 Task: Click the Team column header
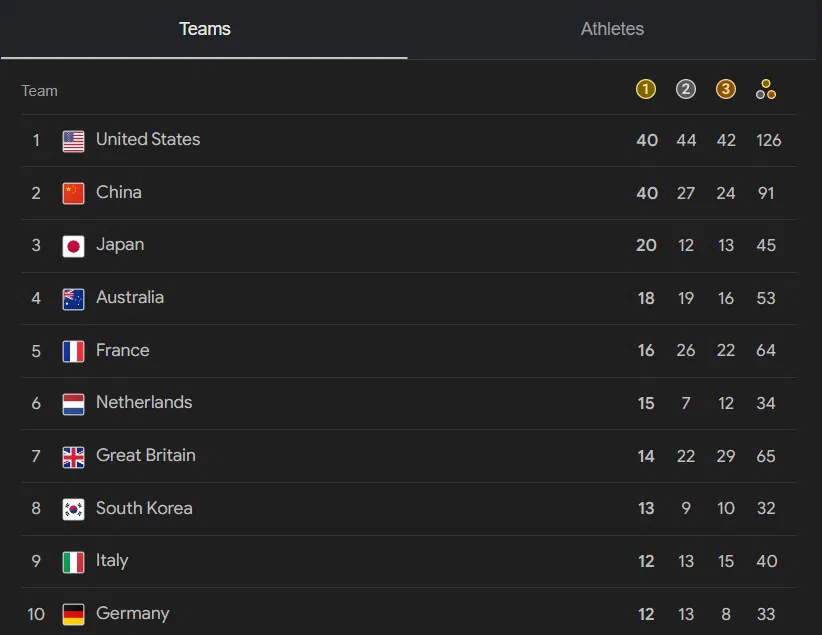(39, 91)
